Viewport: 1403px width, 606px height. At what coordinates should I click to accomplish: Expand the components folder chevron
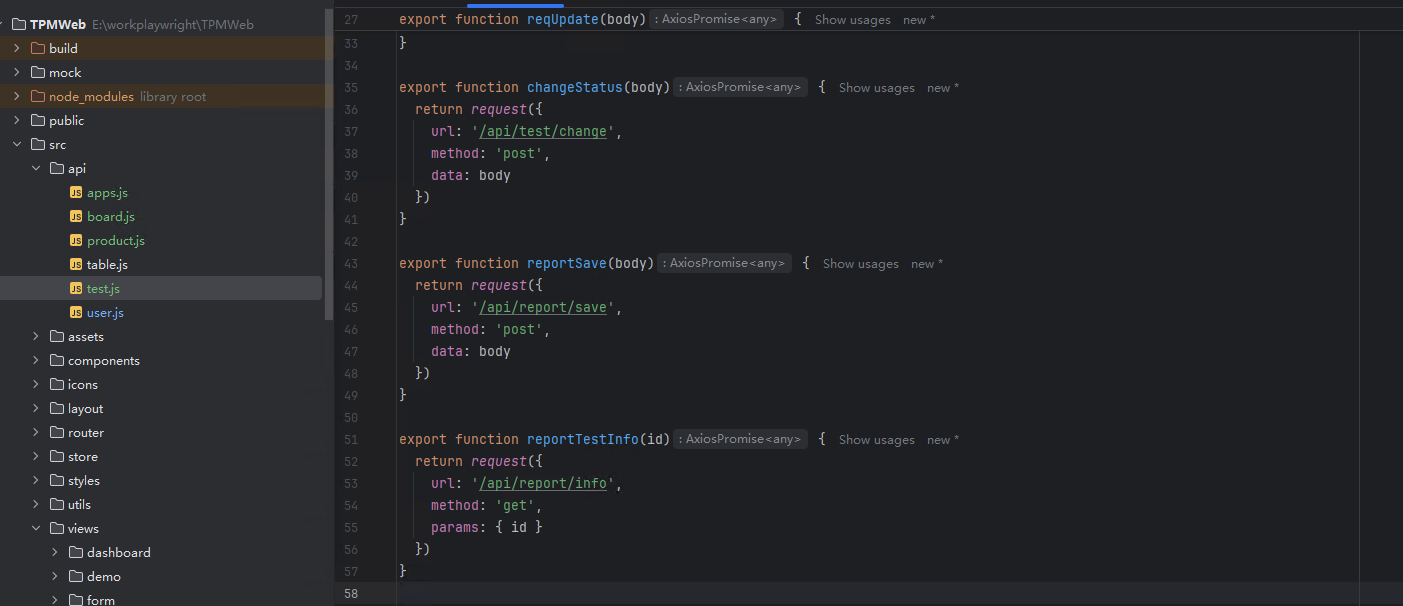click(x=36, y=360)
